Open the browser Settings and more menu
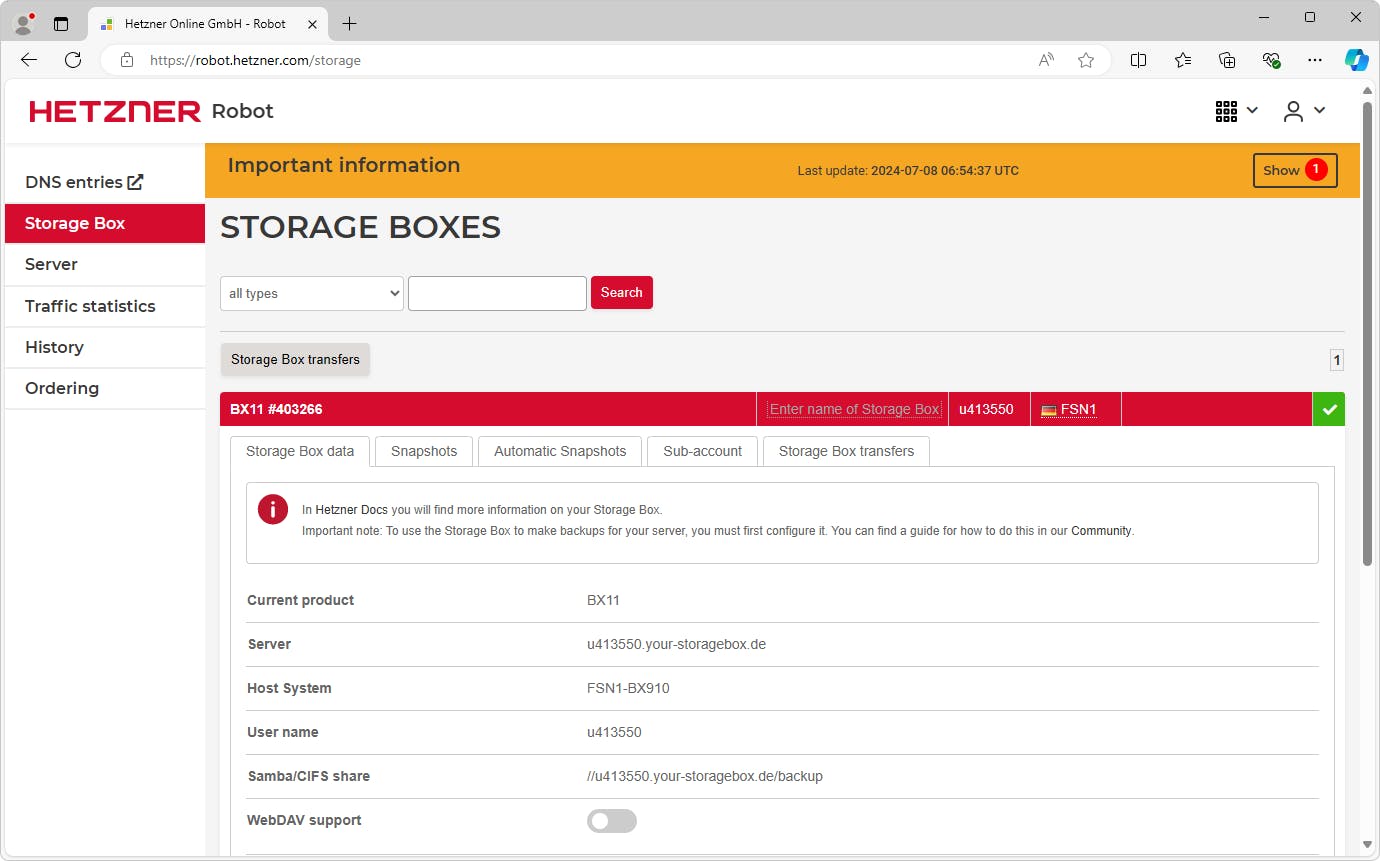The height and width of the screenshot is (861, 1380). [1315, 60]
